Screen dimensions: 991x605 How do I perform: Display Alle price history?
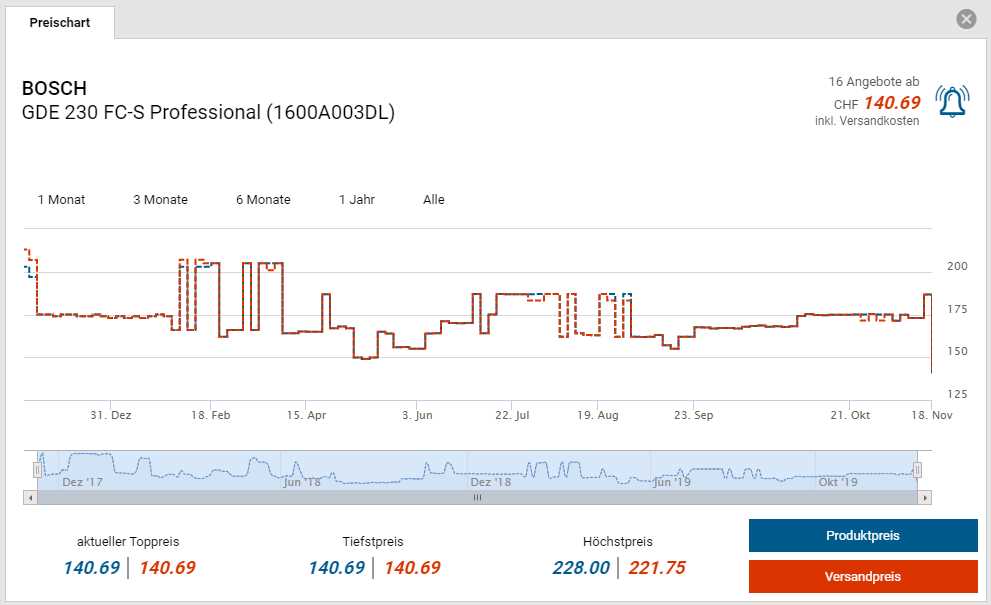pos(433,200)
